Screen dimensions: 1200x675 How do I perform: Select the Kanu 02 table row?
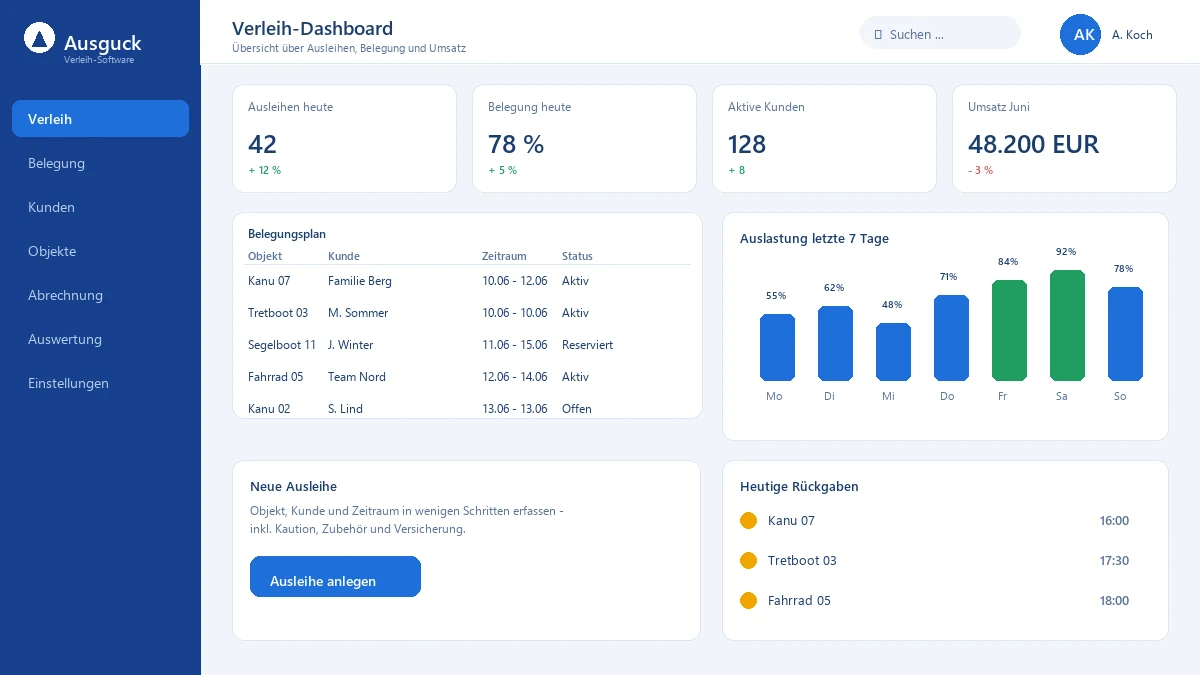[469, 408]
